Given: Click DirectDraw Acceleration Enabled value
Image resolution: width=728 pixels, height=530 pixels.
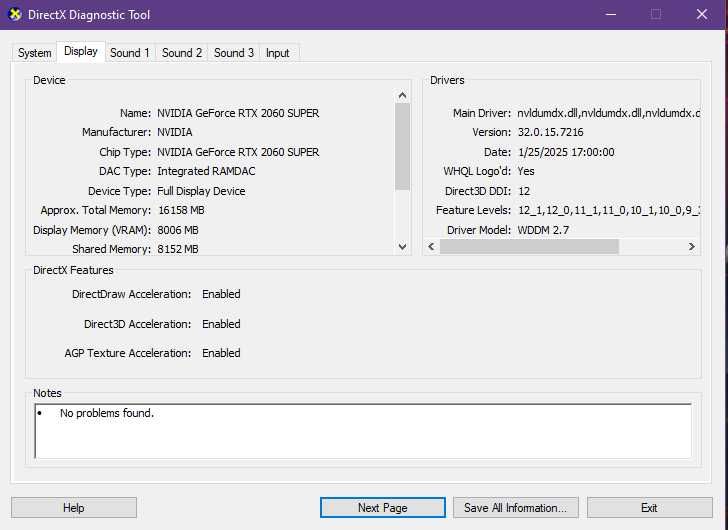Looking at the screenshot, I should pos(221,294).
